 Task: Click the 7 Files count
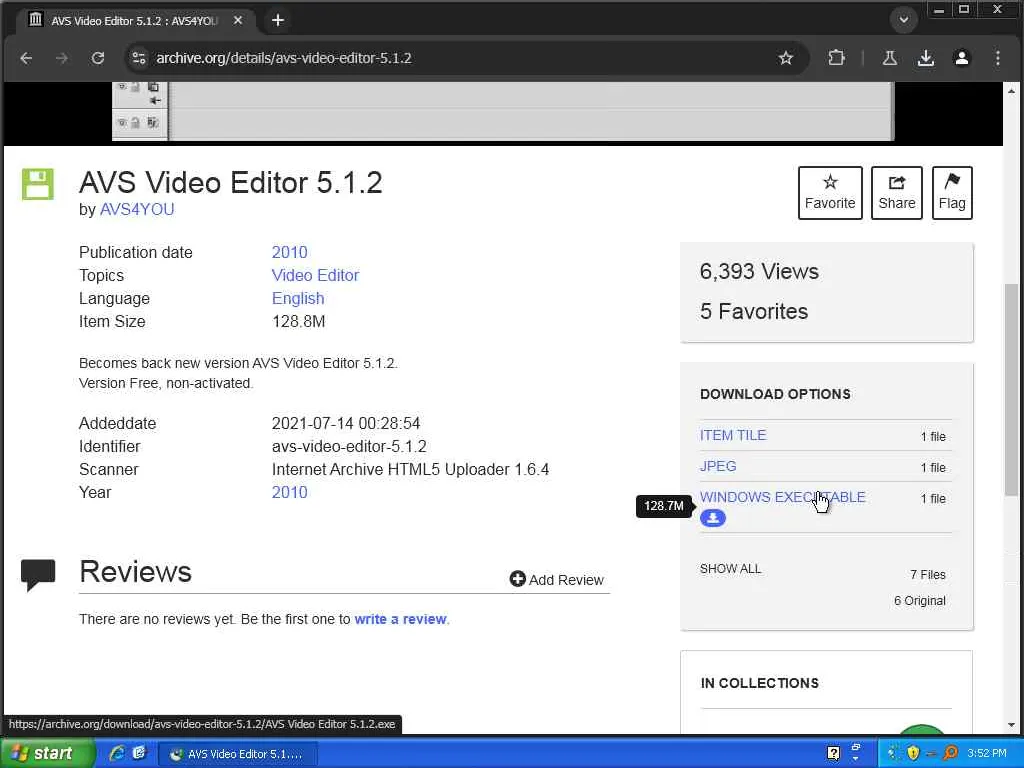pos(928,575)
